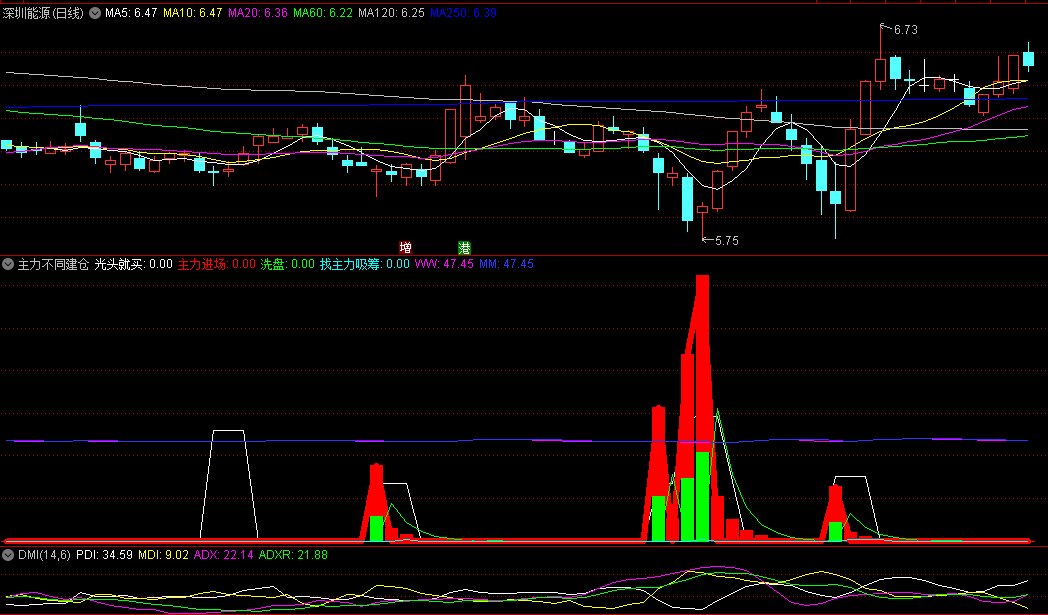Click the red 增 event marker

(405, 248)
